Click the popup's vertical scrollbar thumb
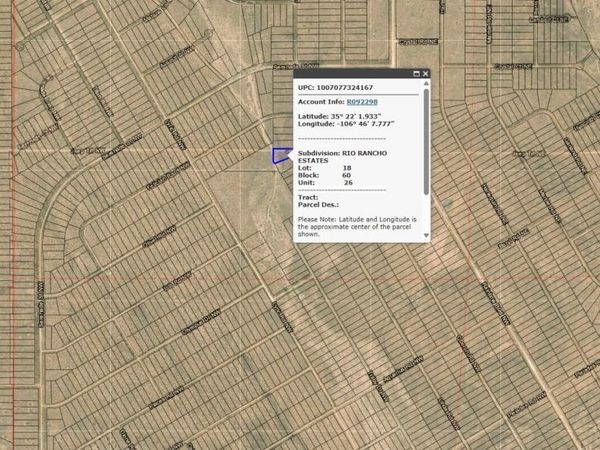600x450 pixels. click(x=427, y=140)
